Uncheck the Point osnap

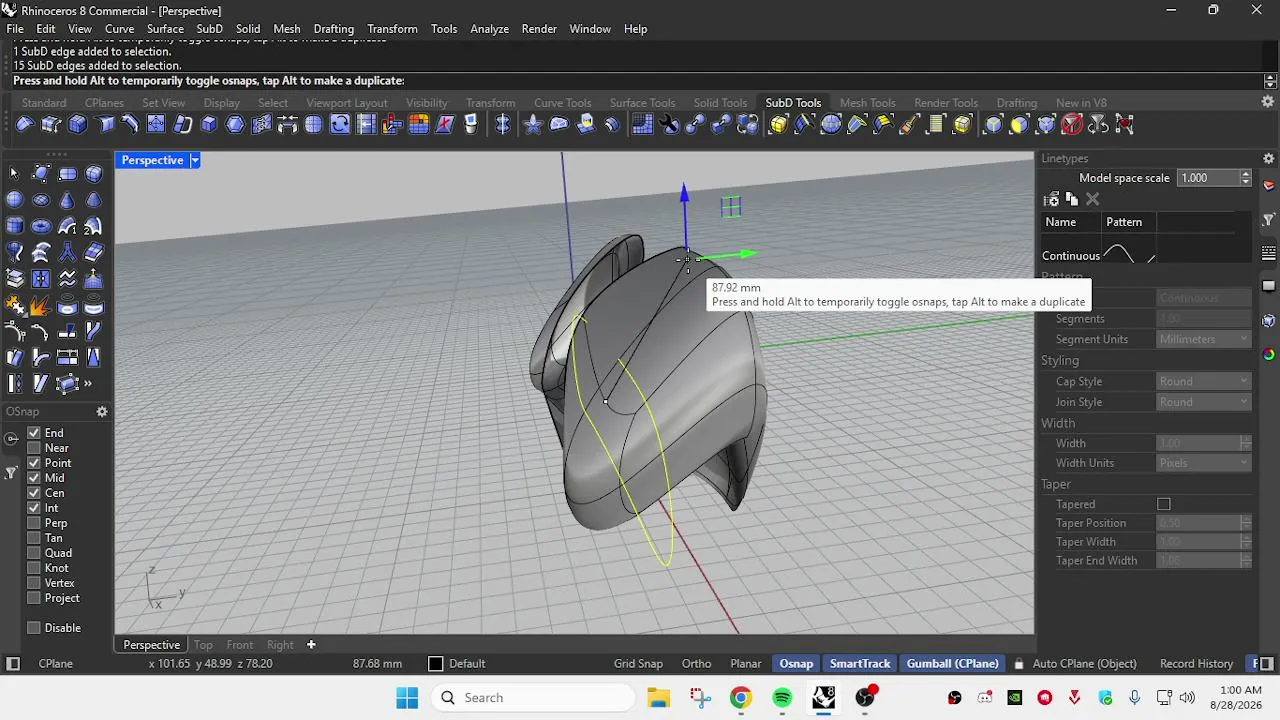[34, 463]
